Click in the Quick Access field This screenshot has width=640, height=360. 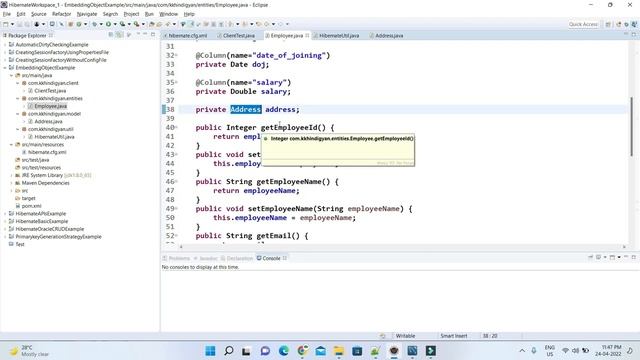(583, 24)
